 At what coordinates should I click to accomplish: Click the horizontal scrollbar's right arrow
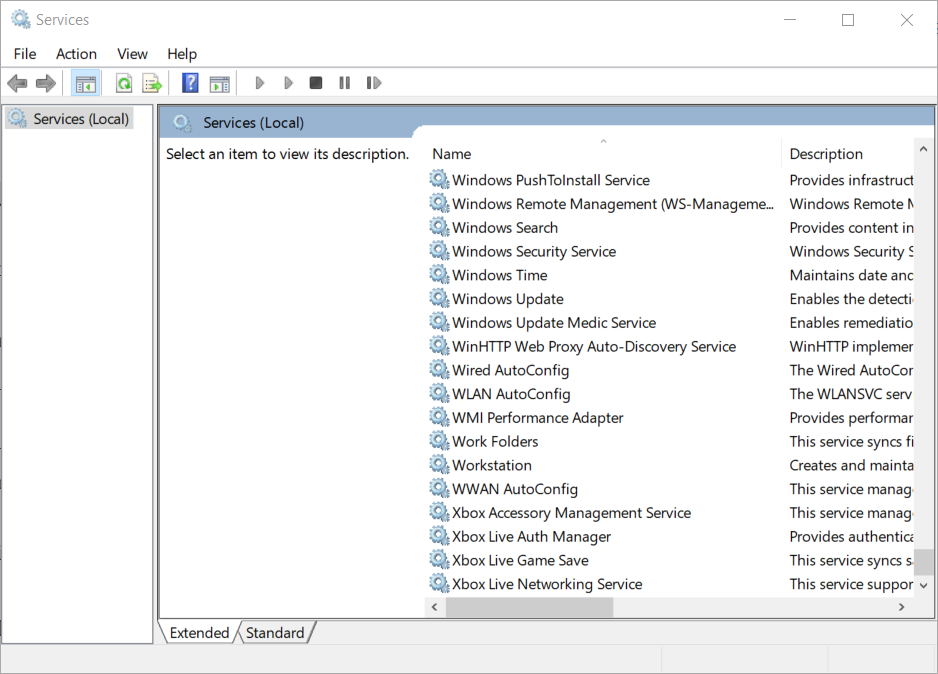click(901, 606)
